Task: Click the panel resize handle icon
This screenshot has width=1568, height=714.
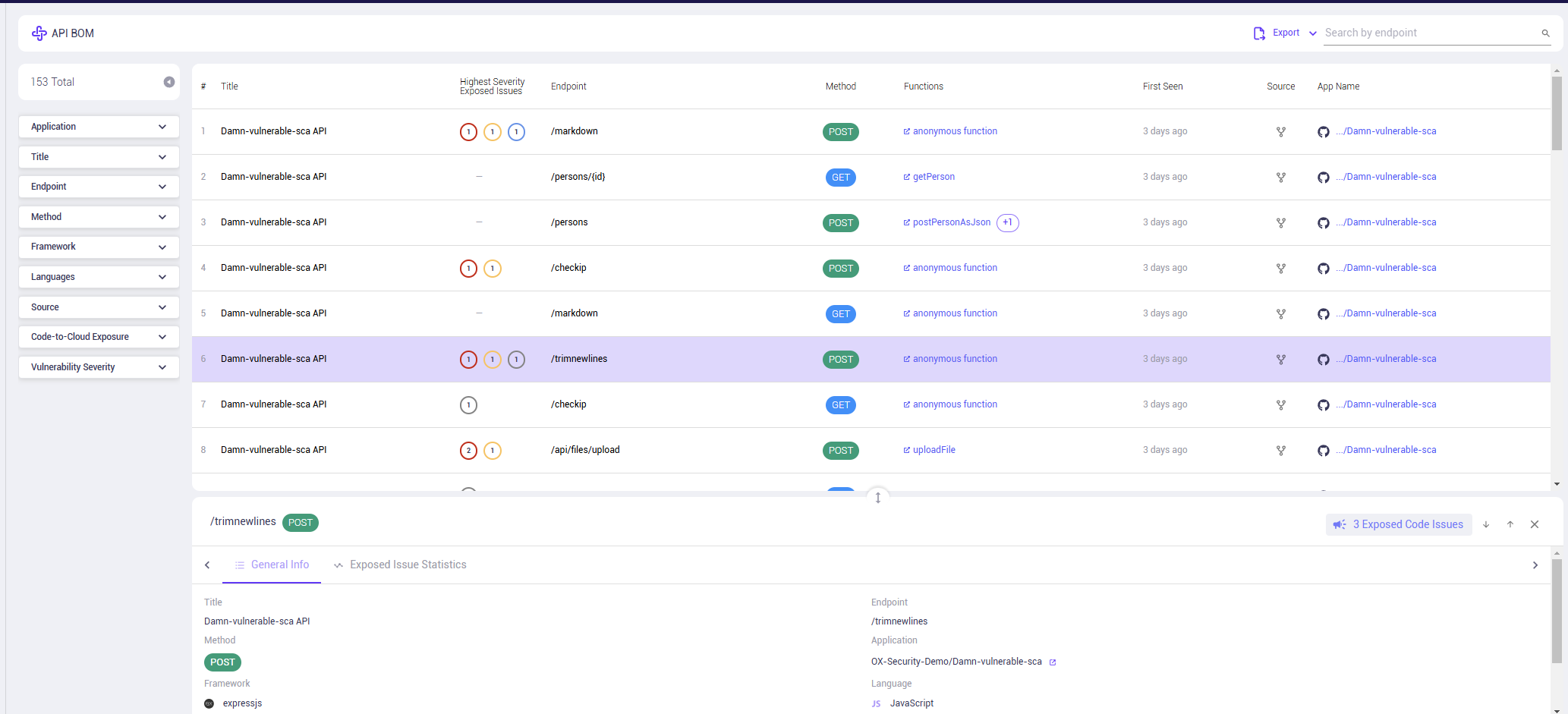Action: [878, 498]
